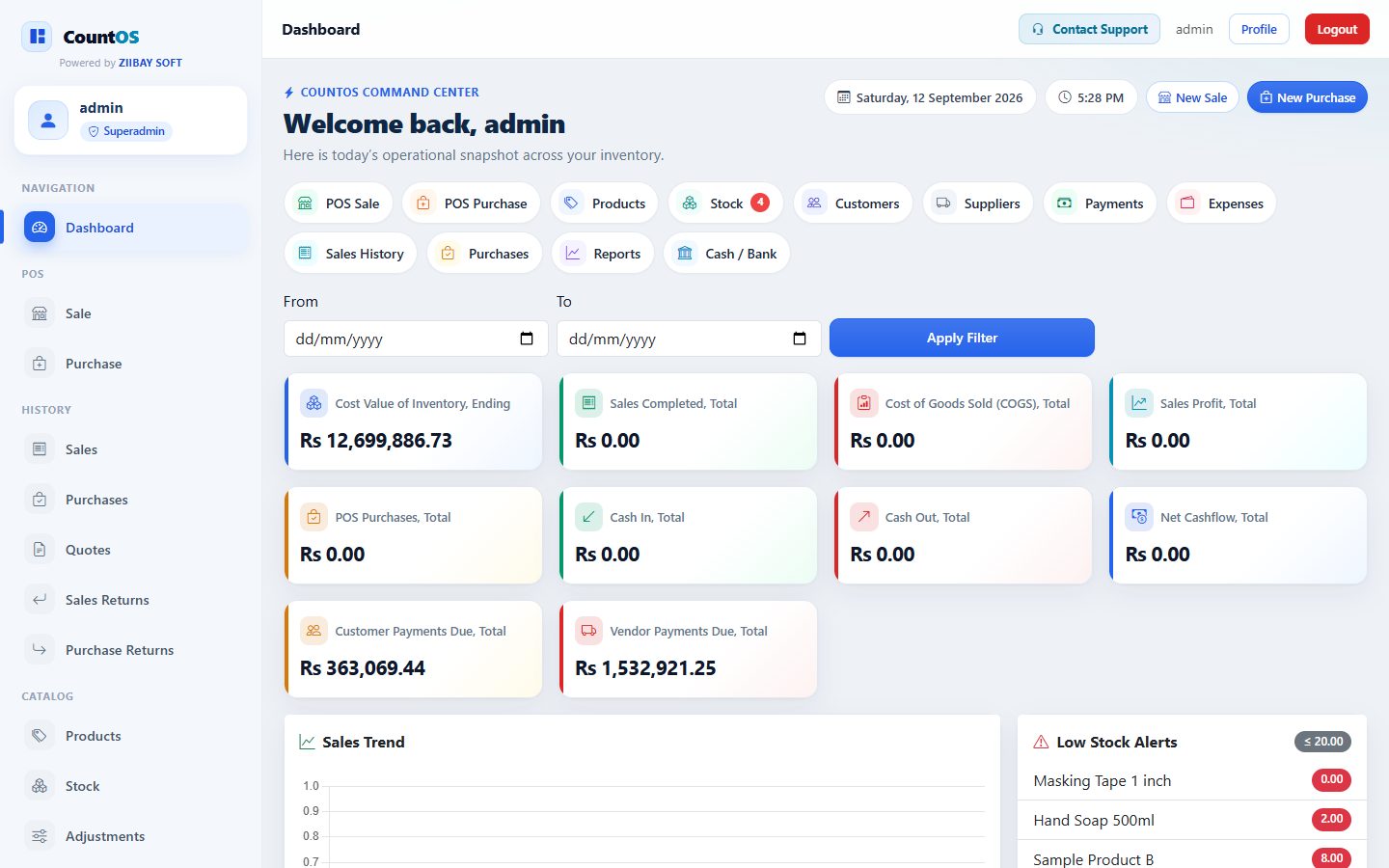1389x868 pixels.
Task: Focus the To date input field
Action: point(689,339)
